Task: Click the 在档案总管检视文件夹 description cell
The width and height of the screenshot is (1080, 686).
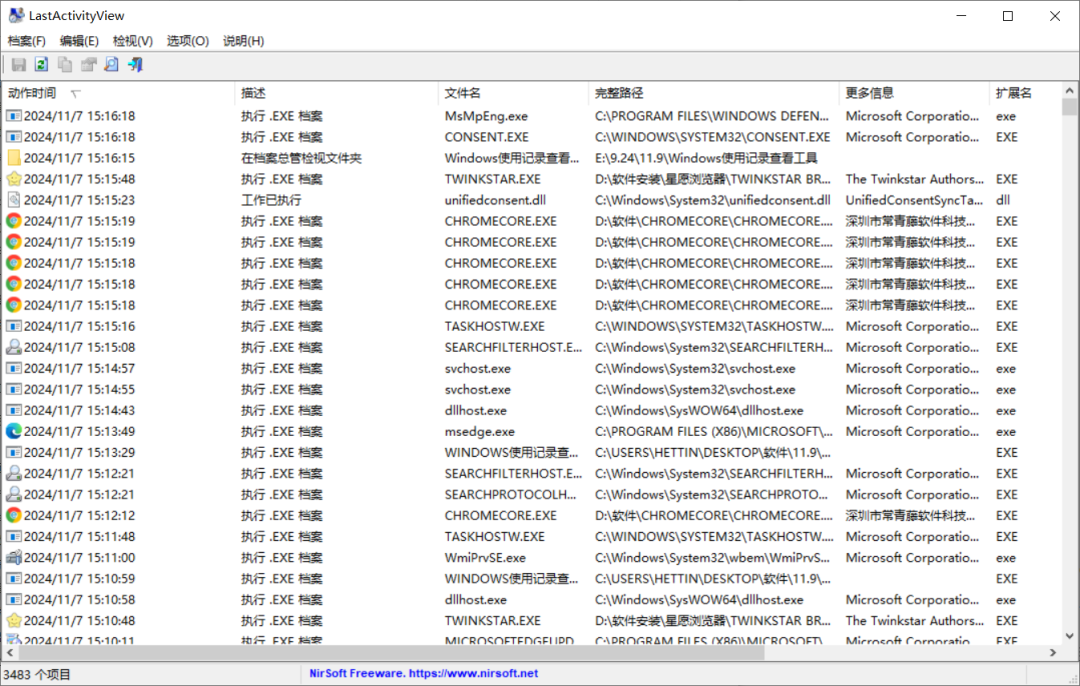Action: coord(301,158)
